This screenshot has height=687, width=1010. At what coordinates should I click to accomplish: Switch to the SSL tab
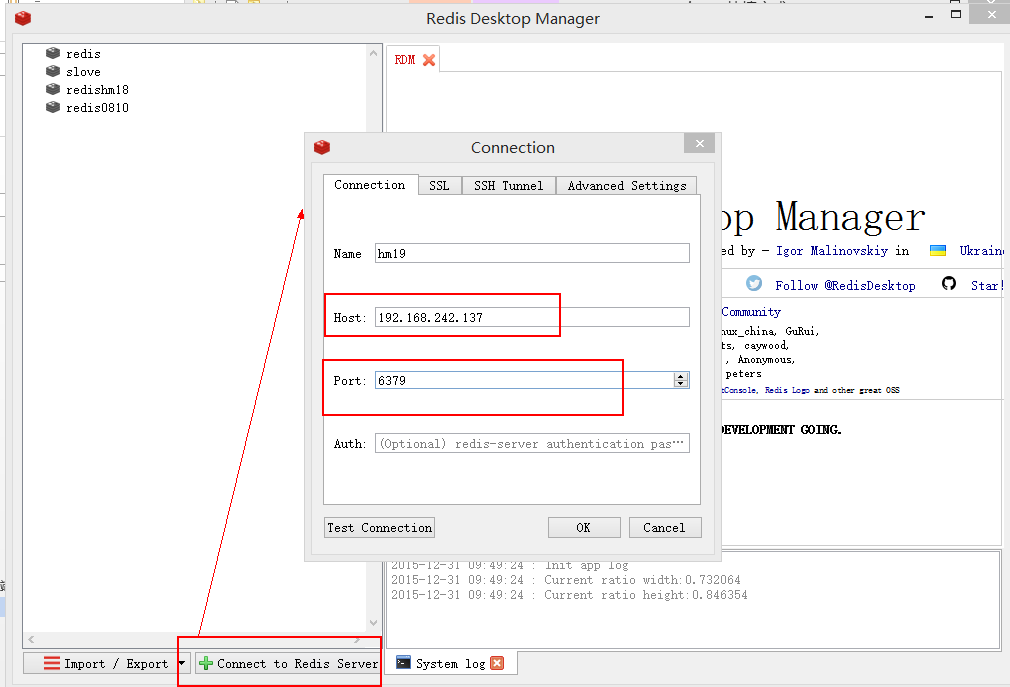click(x=439, y=185)
